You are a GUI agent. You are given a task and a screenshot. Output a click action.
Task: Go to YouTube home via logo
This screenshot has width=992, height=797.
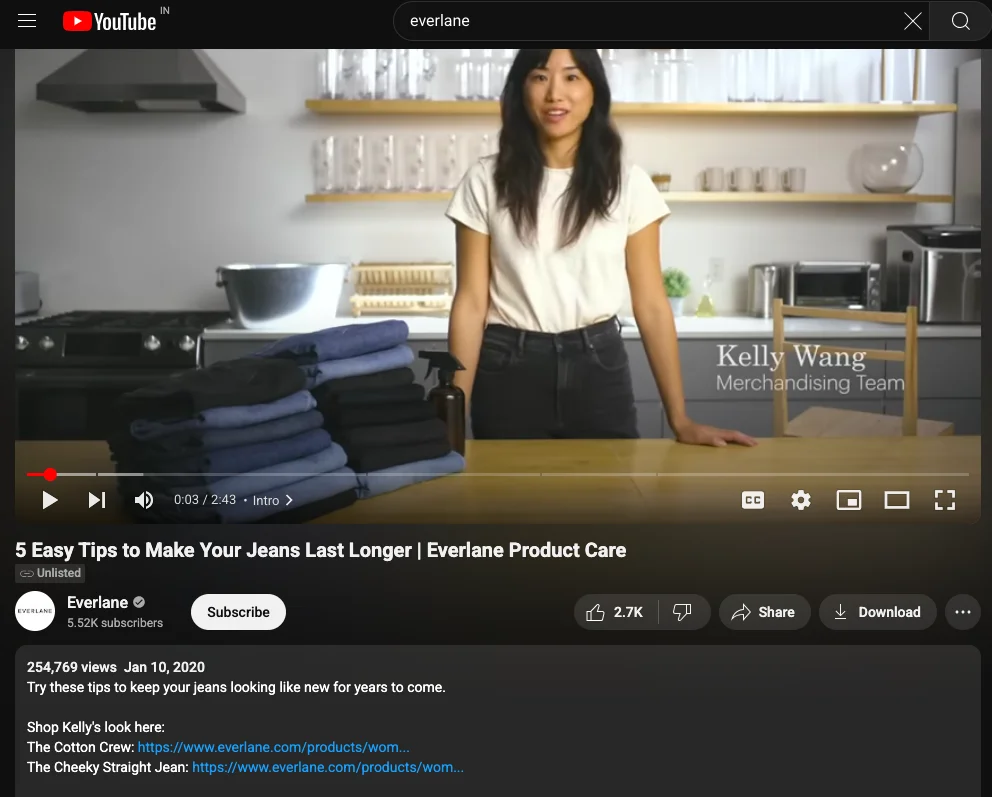click(x=109, y=22)
